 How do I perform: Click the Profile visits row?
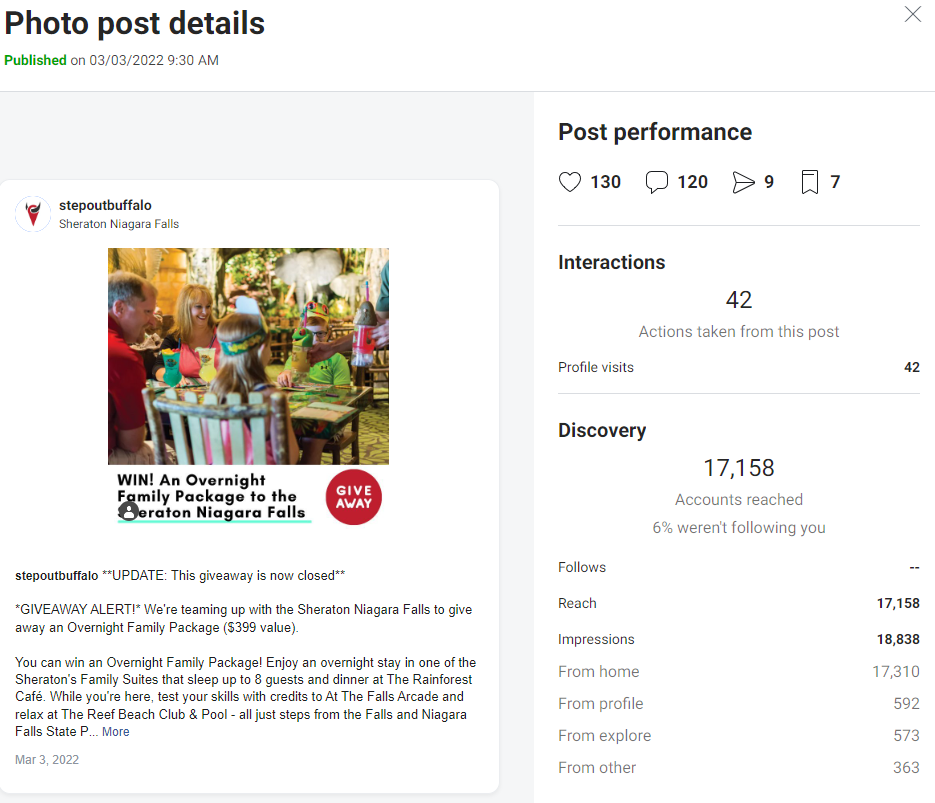[x=738, y=367]
